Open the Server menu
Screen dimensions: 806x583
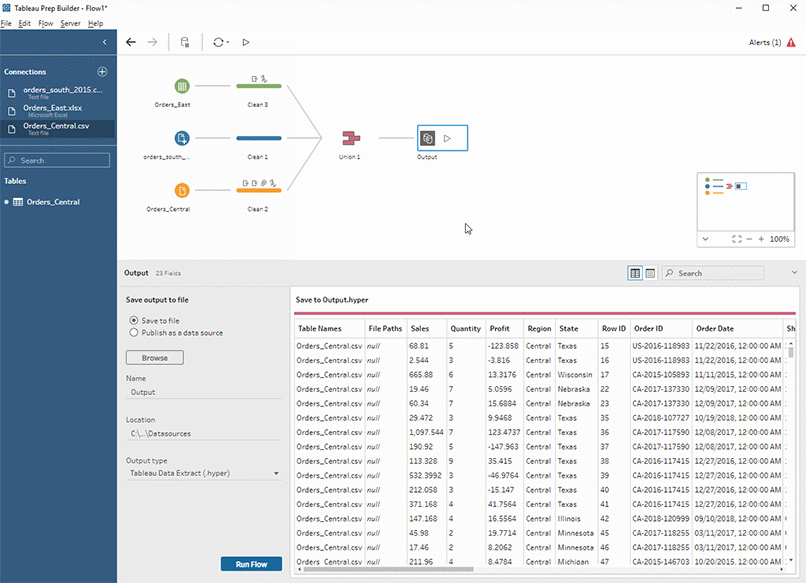70,23
